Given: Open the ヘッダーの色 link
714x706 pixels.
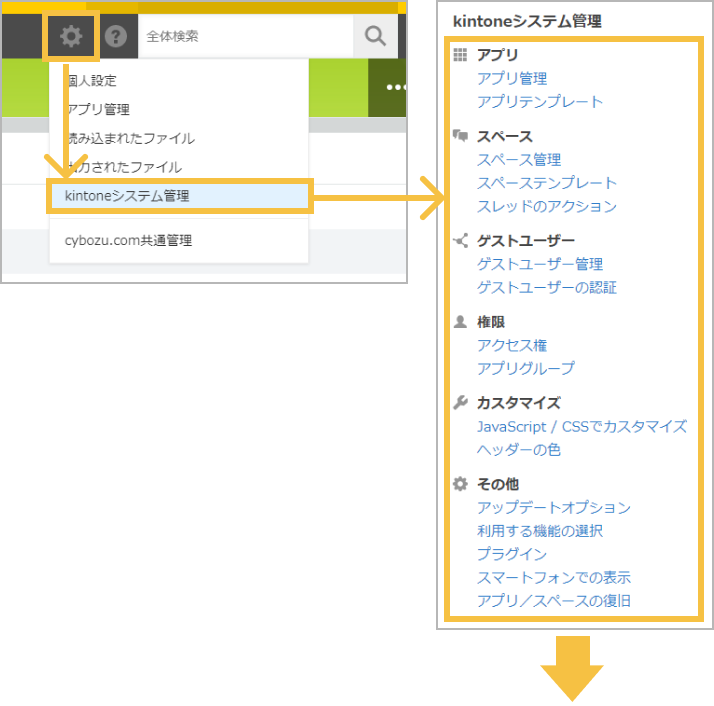Looking at the screenshot, I should coord(519,450).
